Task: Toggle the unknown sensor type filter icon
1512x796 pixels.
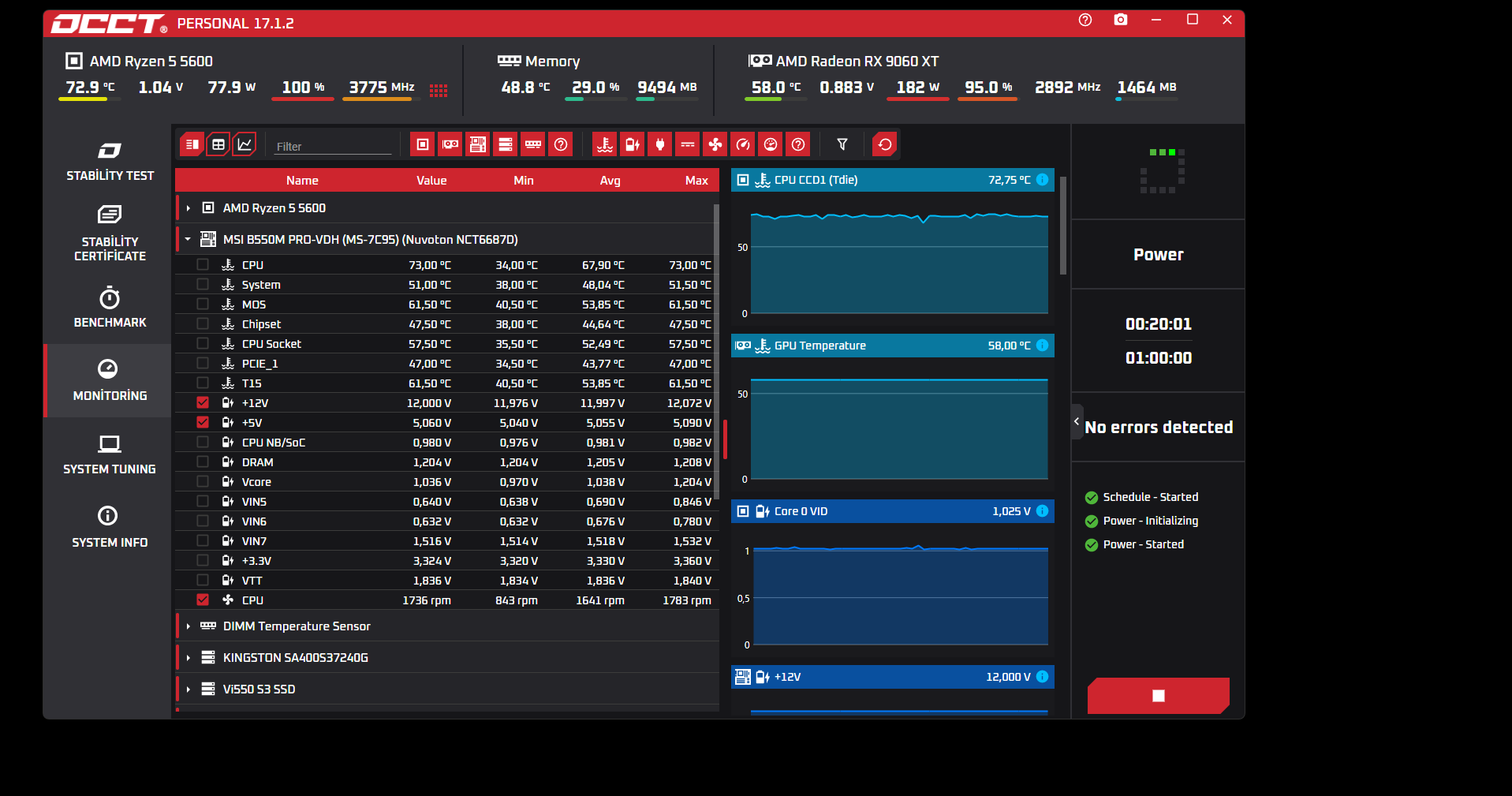Action: (798, 144)
